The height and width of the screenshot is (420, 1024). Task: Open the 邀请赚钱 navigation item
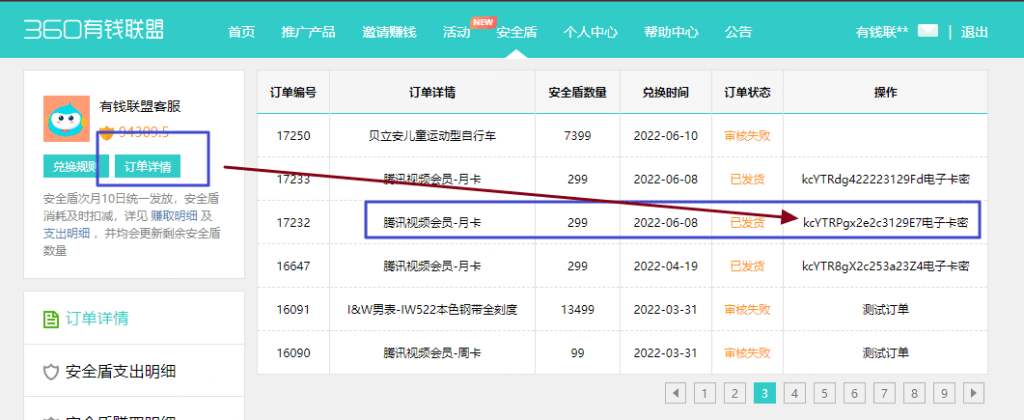click(389, 31)
